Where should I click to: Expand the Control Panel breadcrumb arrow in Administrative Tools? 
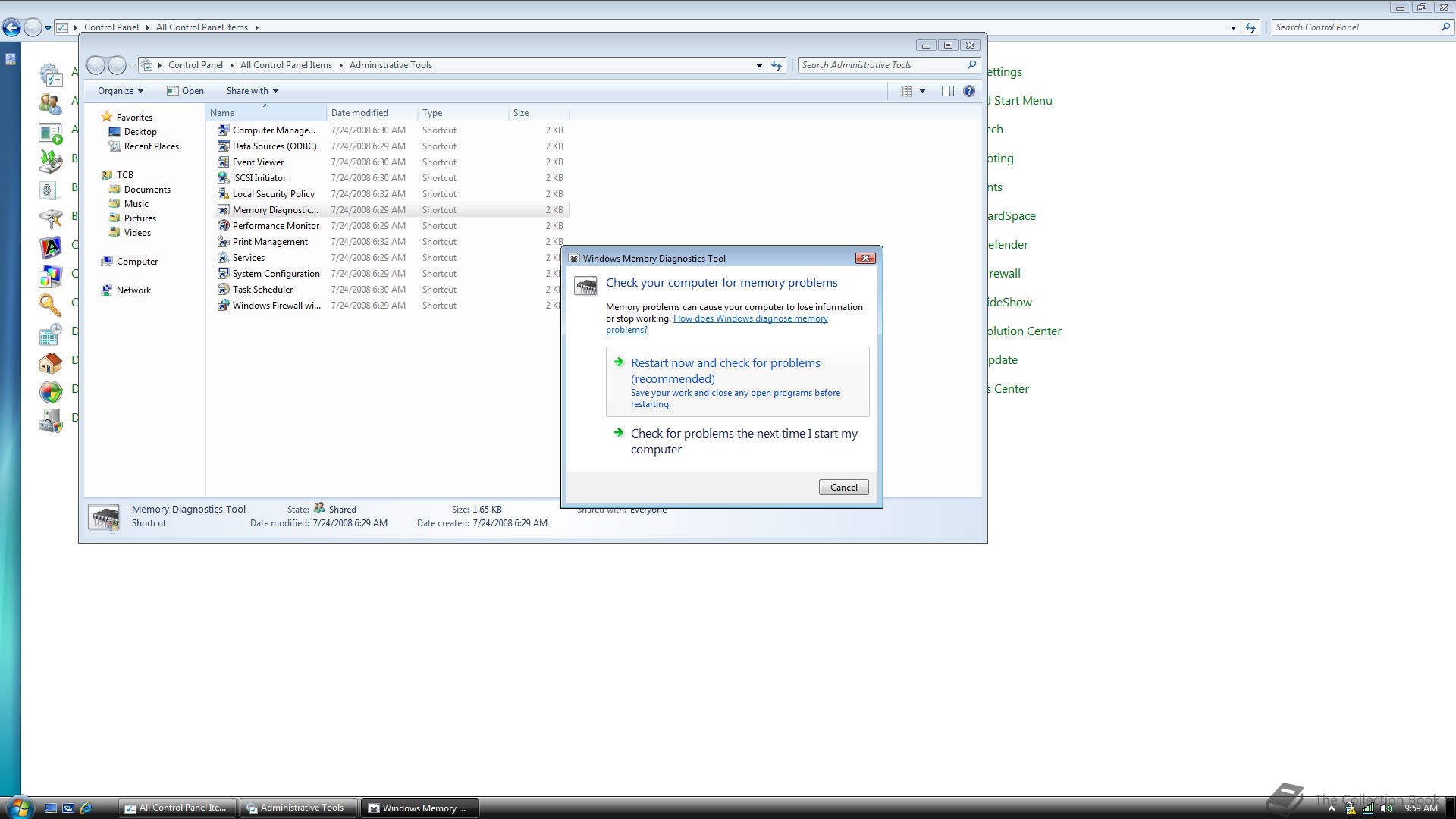coord(231,65)
